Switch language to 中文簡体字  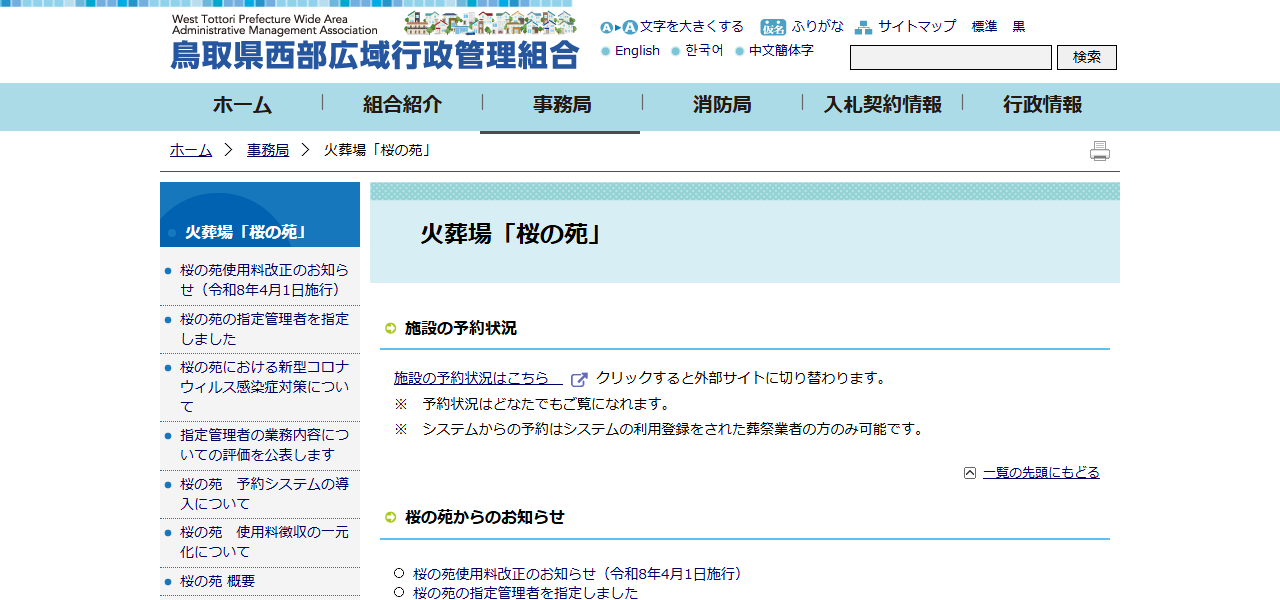coord(781,51)
